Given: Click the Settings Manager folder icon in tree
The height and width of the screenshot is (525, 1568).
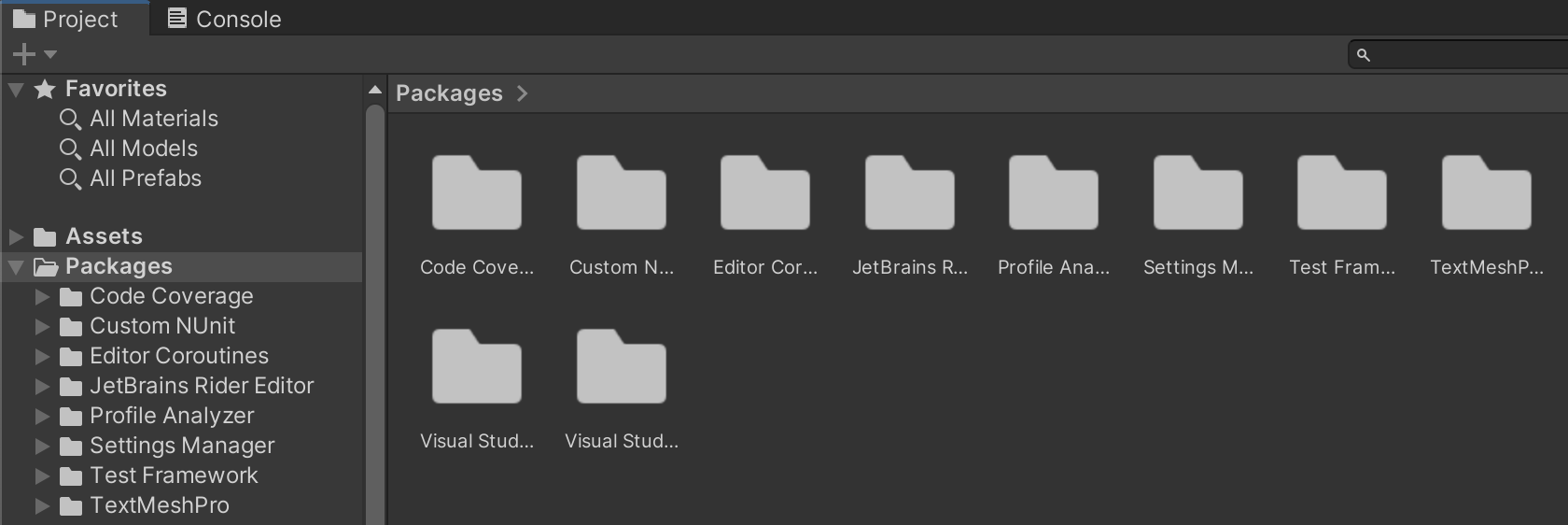Looking at the screenshot, I should pyautogui.click(x=71, y=447).
